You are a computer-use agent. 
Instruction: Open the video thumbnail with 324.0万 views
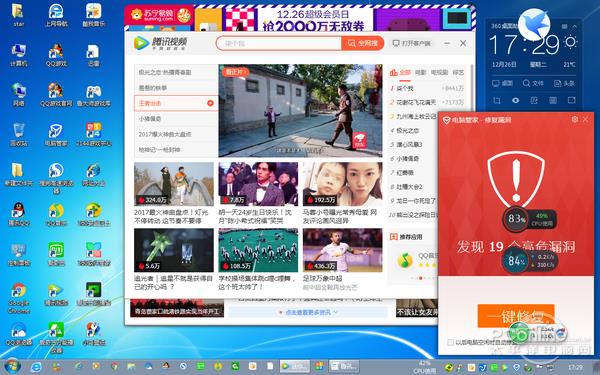point(174,184)
